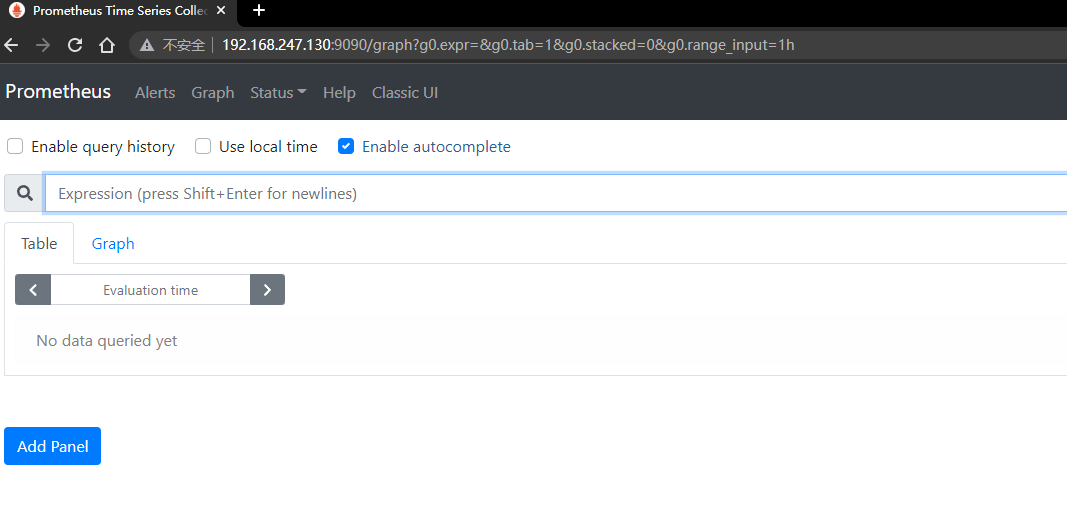This screenshot has width=1067, height=508.
Task: Click the Add Panel button
Action: (52, 446)
